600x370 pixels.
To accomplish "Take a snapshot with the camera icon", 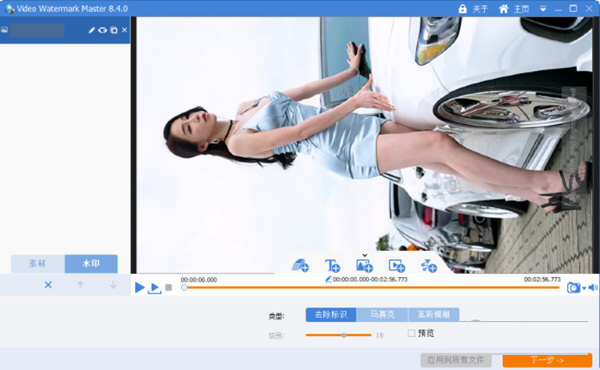I will [573, 287].
